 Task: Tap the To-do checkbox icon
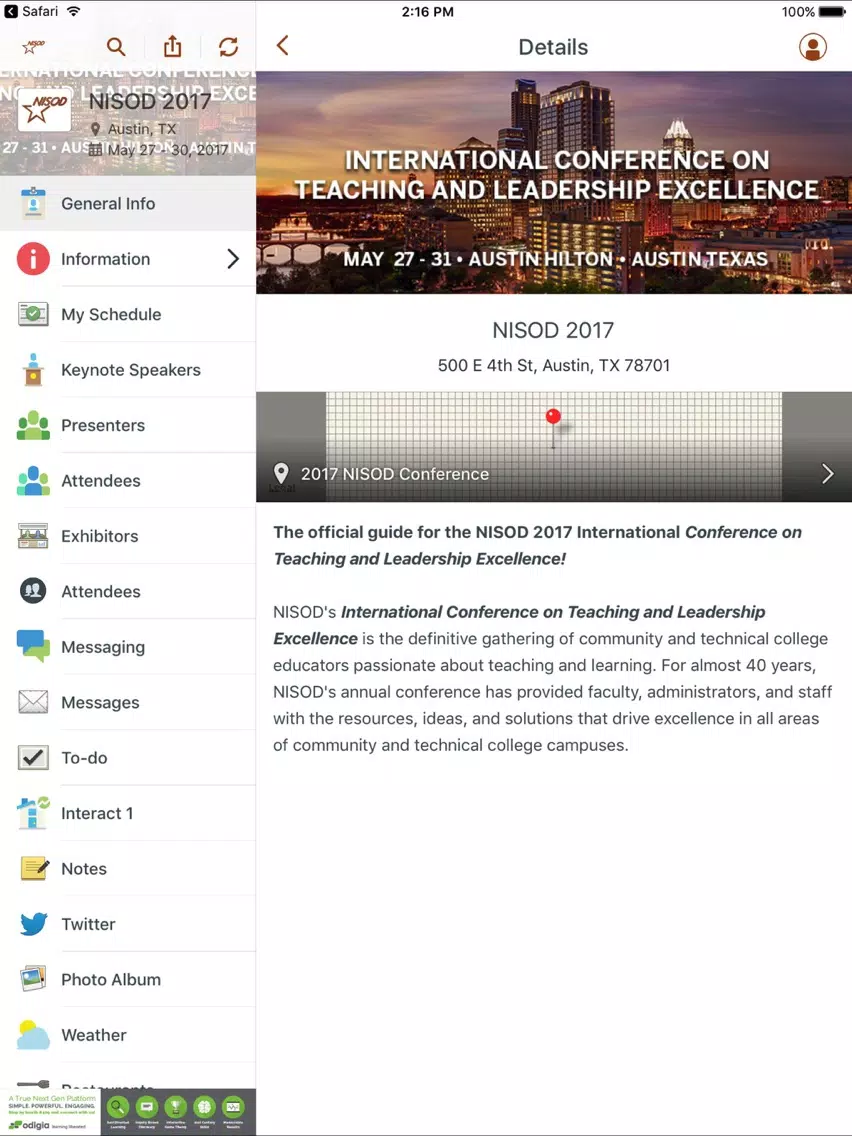click(33, 758)
